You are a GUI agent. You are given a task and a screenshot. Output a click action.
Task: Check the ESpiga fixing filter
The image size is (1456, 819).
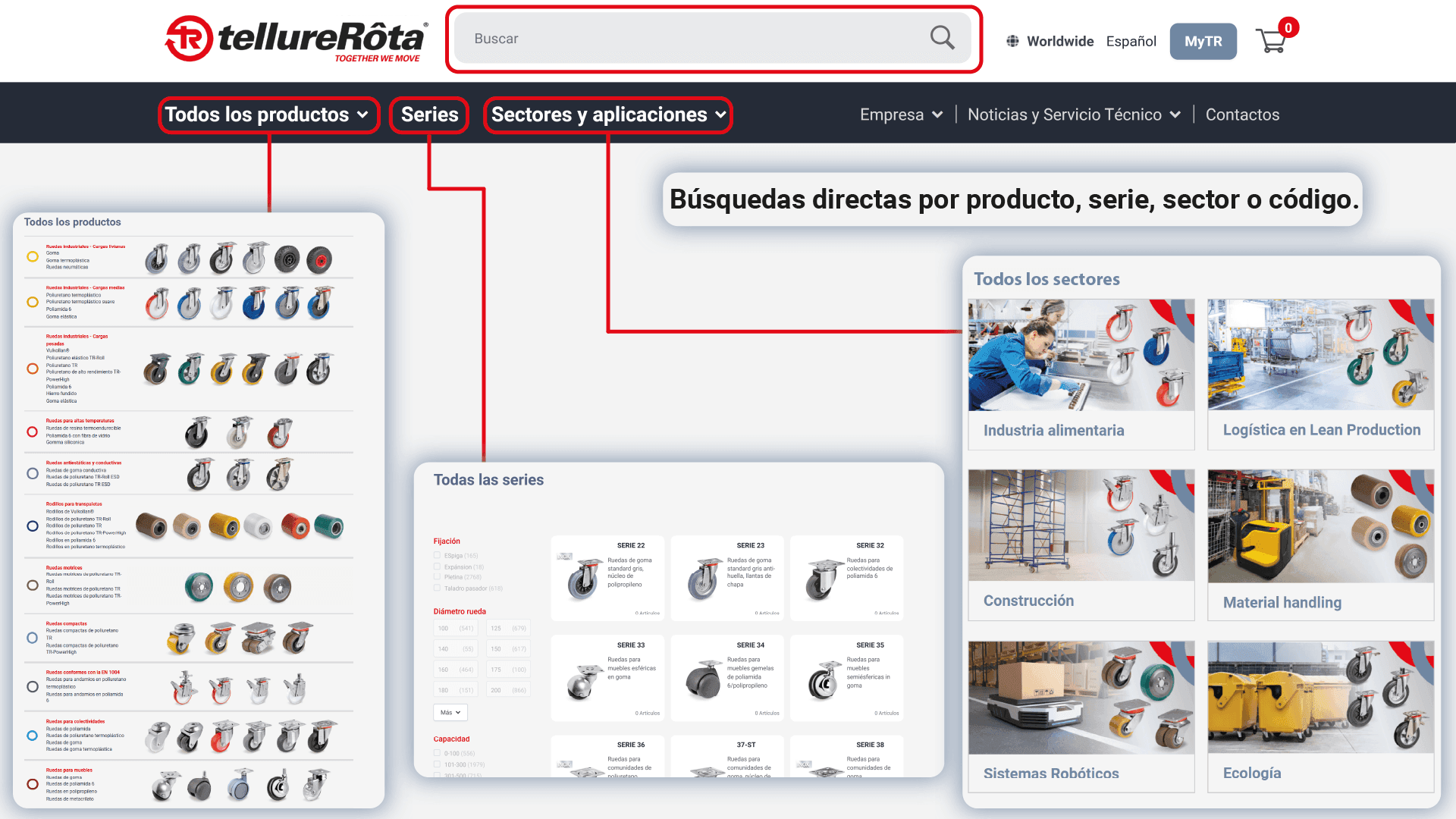[437, 555]
